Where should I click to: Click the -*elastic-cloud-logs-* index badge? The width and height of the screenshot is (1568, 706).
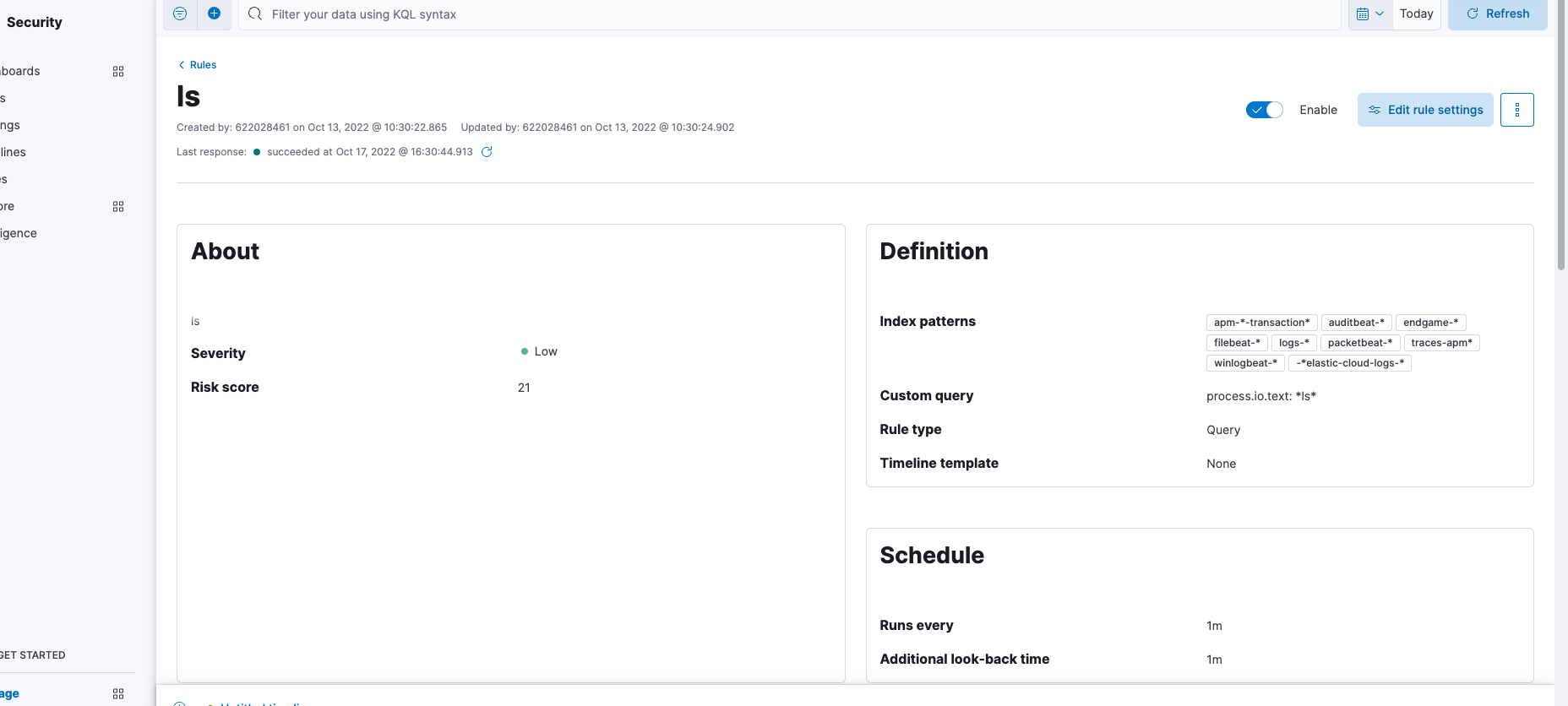pos(1350,363)
